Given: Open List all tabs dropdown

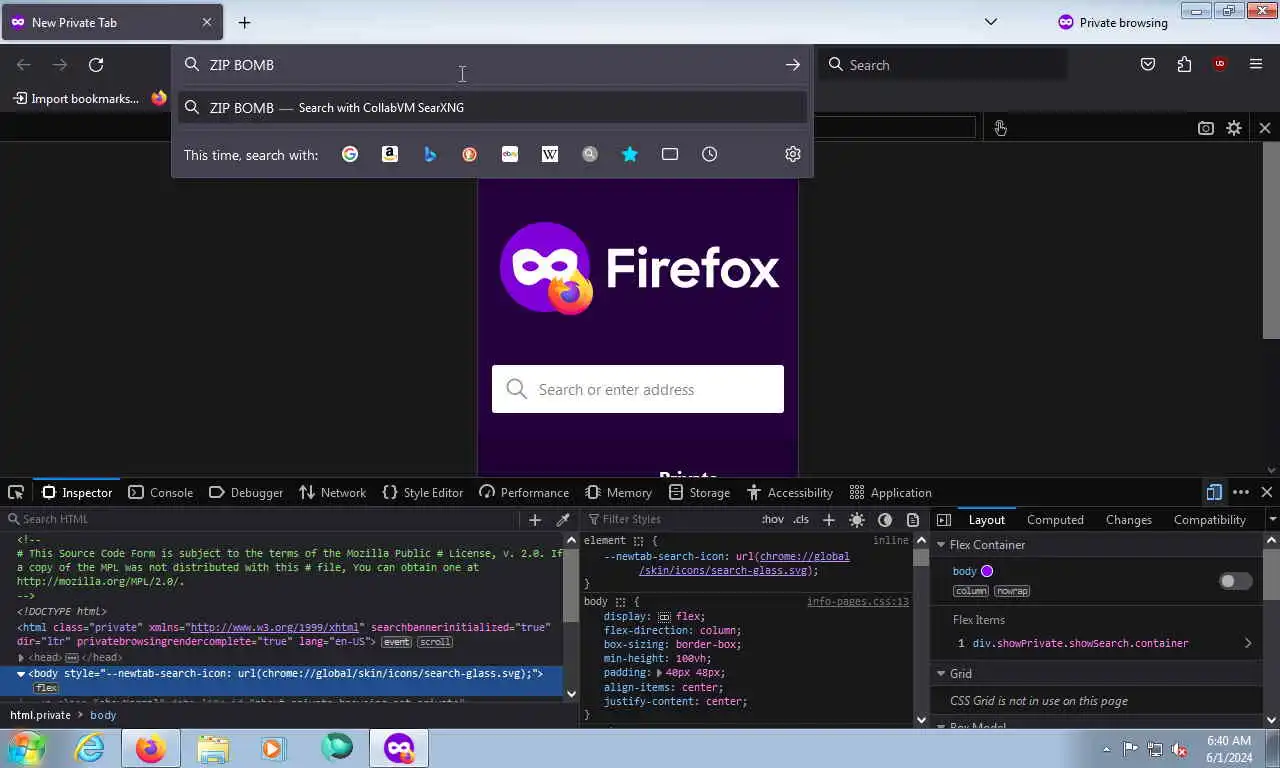Looking at the screenshot, I should pyautogui.click(x=991, y=22).
